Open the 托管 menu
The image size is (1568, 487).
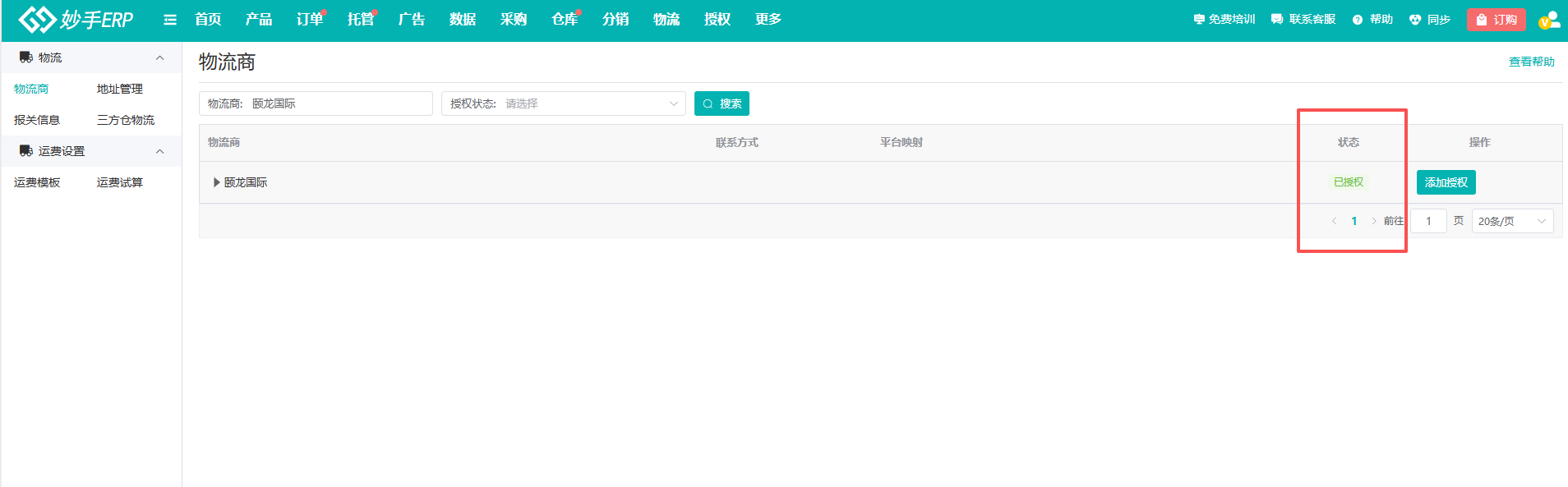361,19
